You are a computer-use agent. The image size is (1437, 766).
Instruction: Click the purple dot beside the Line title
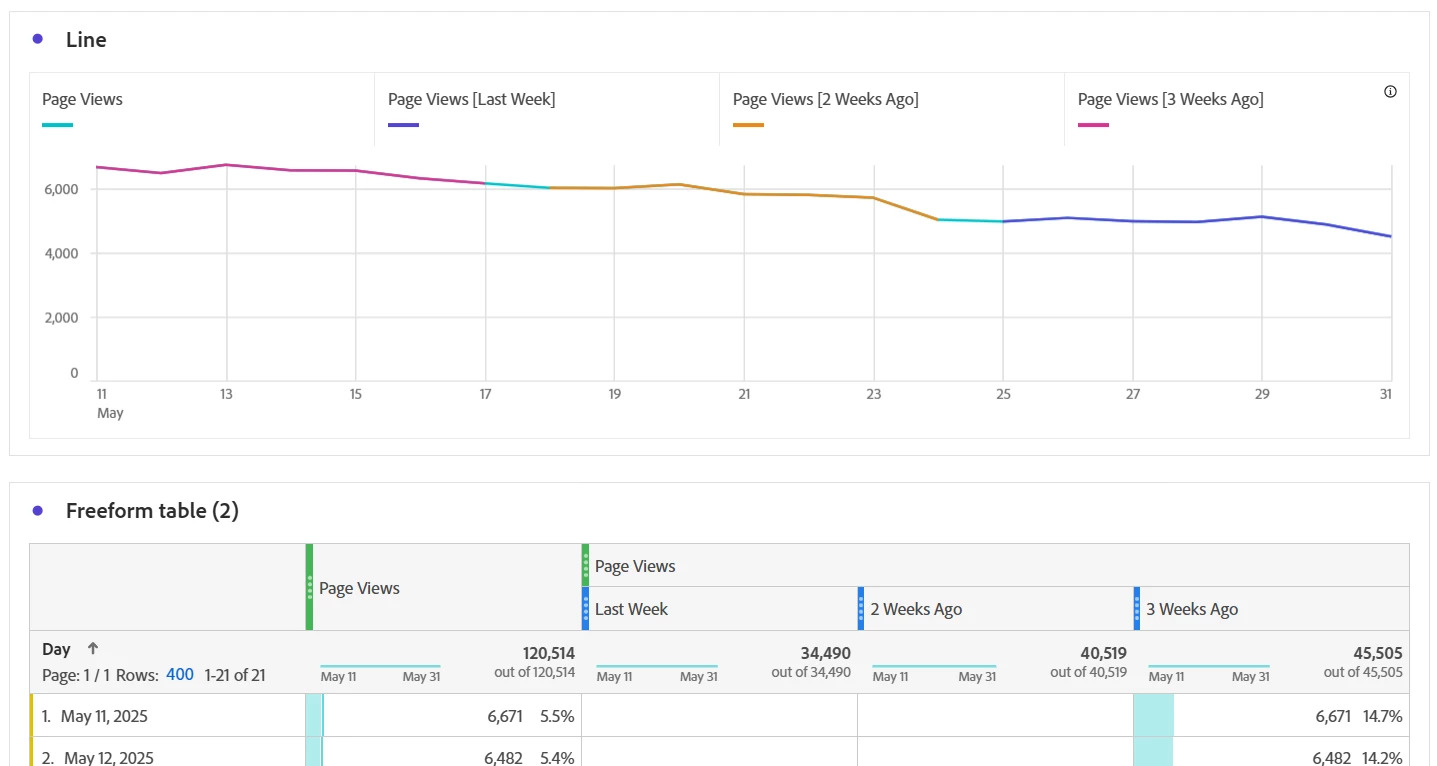pos(37,39)
